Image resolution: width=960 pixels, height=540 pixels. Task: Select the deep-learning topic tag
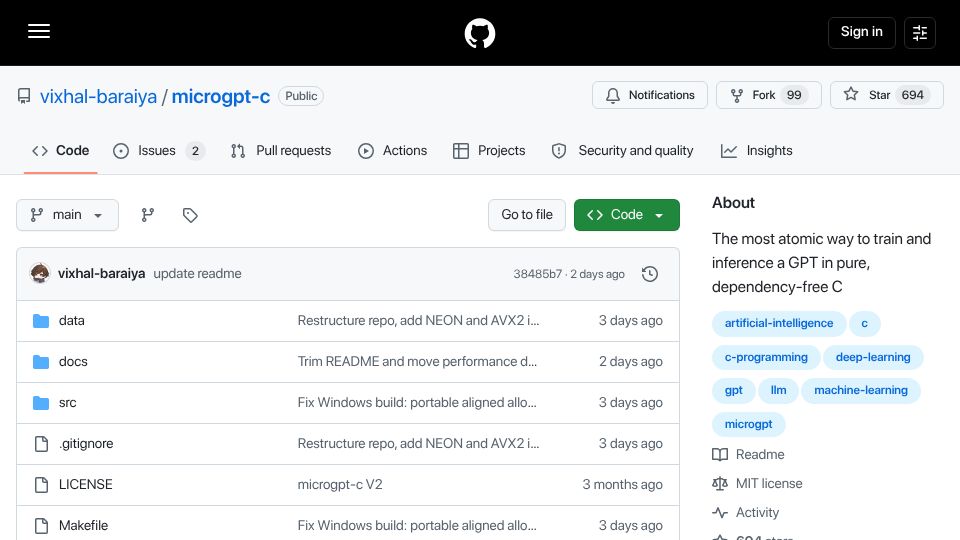pyautogui.click(x=873, y=357)
